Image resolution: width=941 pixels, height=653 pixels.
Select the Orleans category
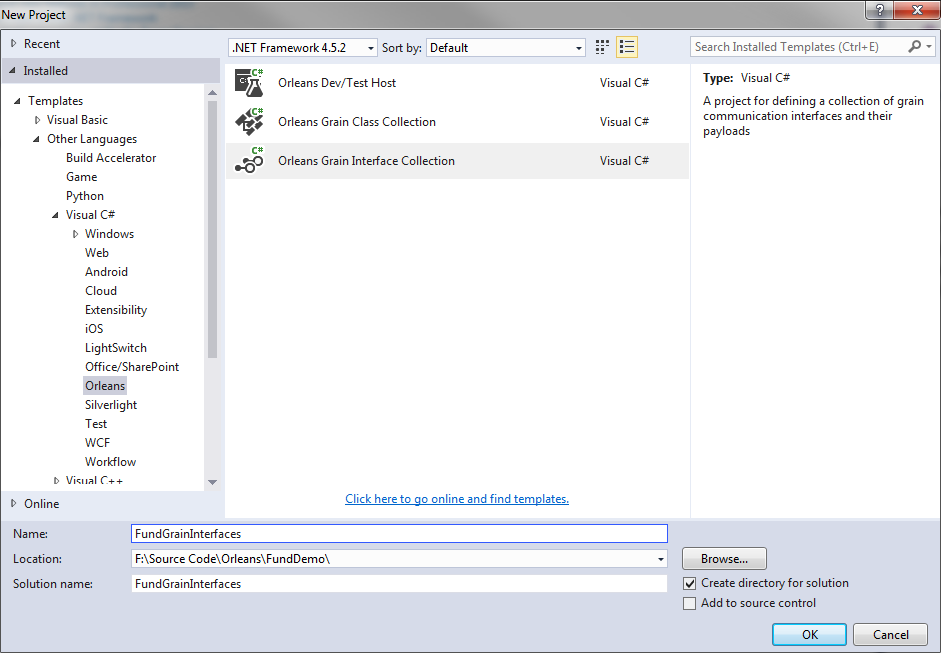coord(105,386)
